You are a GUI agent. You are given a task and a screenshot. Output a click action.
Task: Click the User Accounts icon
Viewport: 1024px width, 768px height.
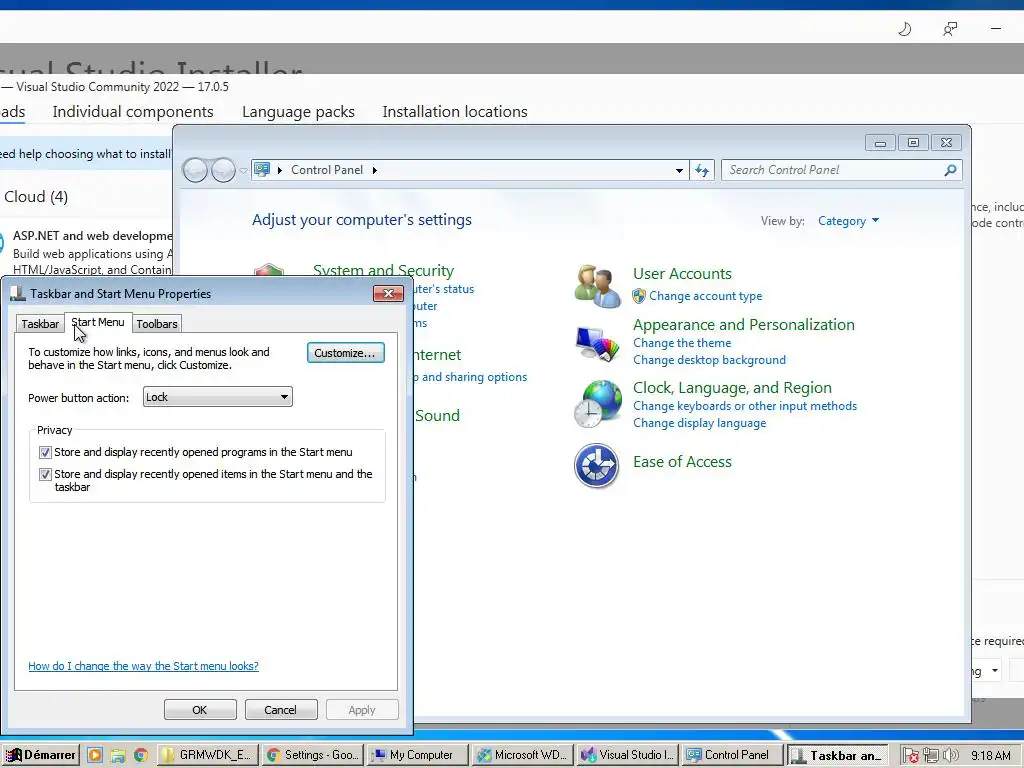[597, 286]
